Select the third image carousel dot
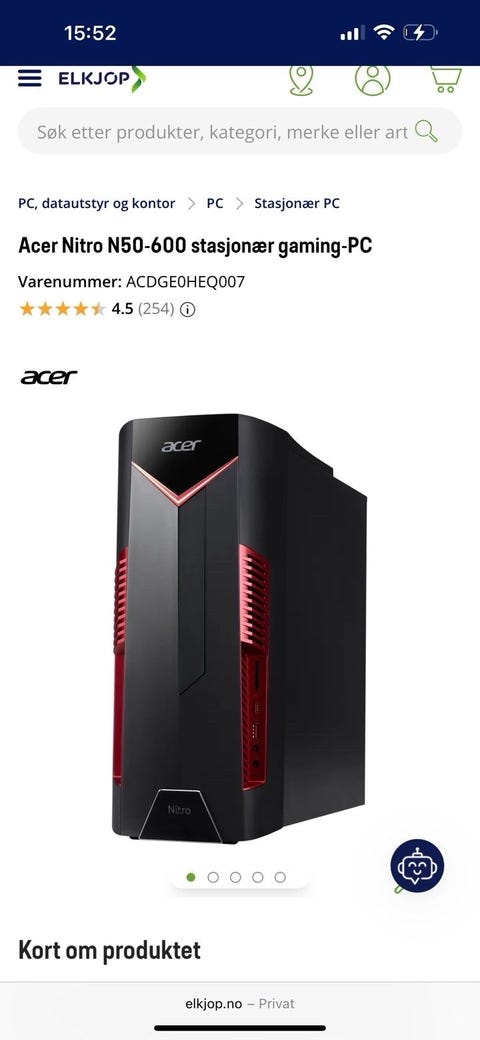The width and height of the screenshot is (480, 1040). point(235,878)
